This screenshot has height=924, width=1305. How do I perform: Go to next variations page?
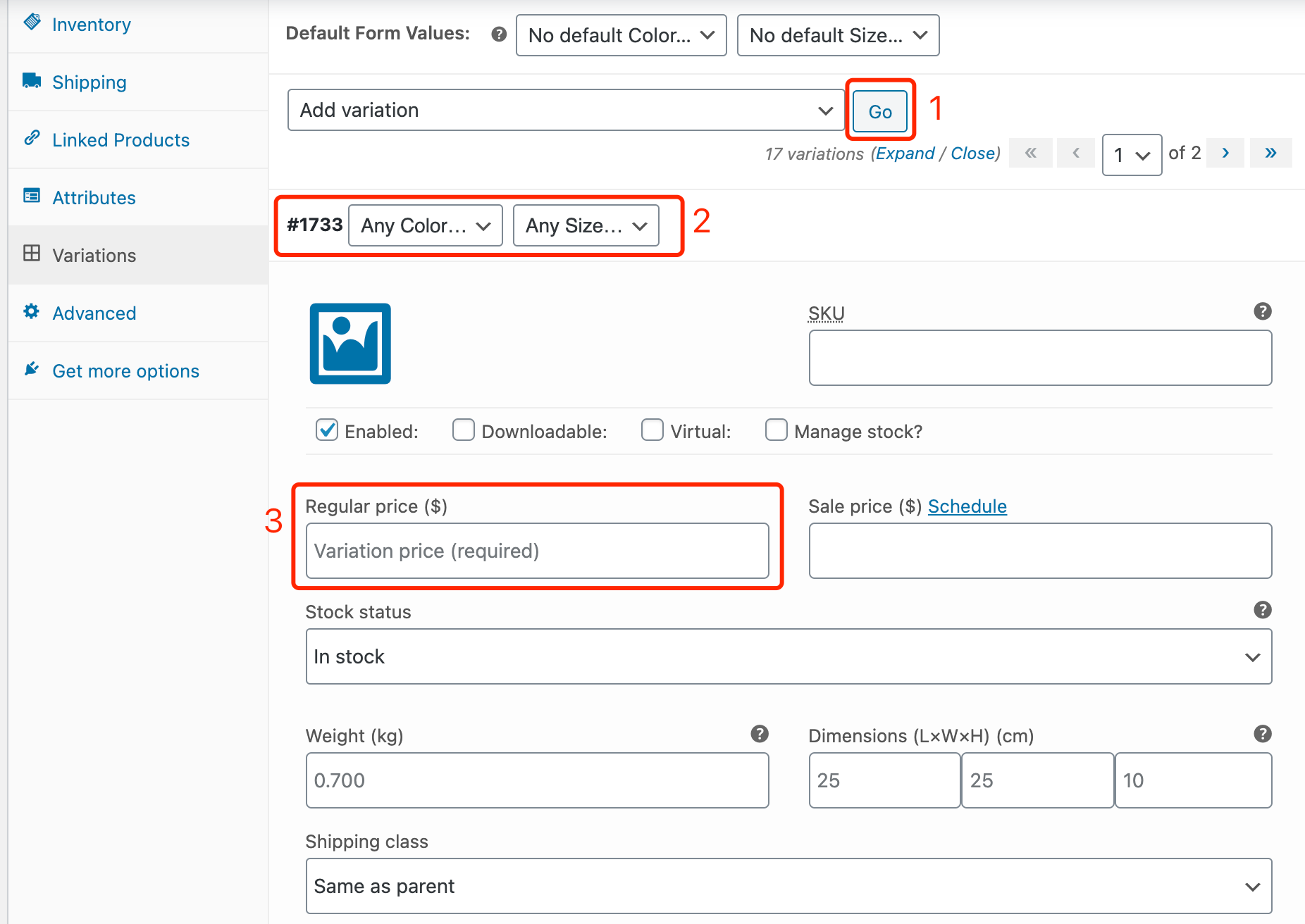1227,153
